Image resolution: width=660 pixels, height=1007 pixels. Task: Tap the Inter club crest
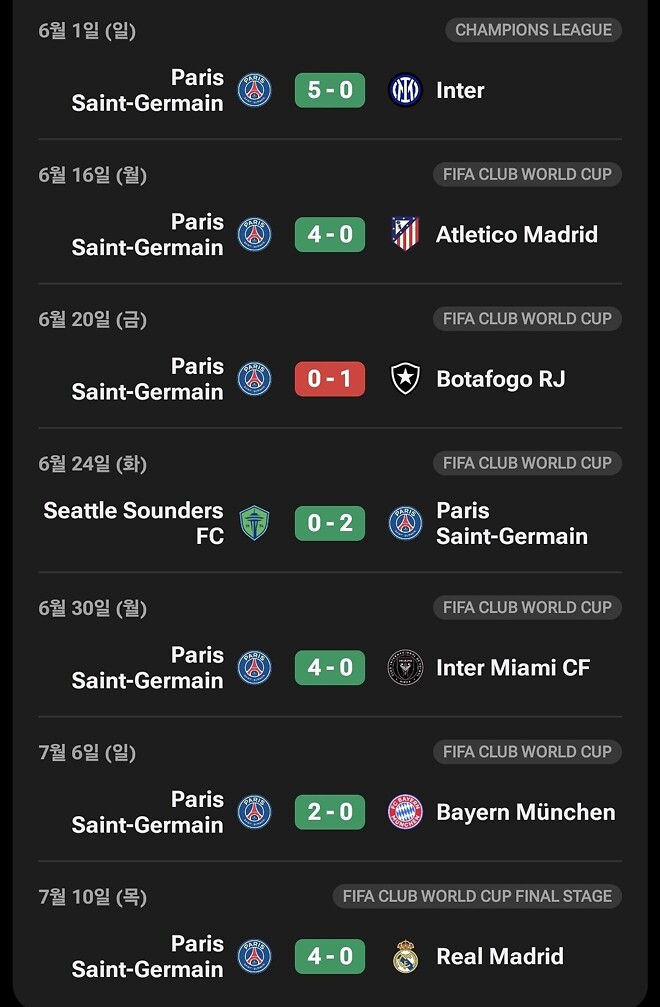tap(405, 90)
